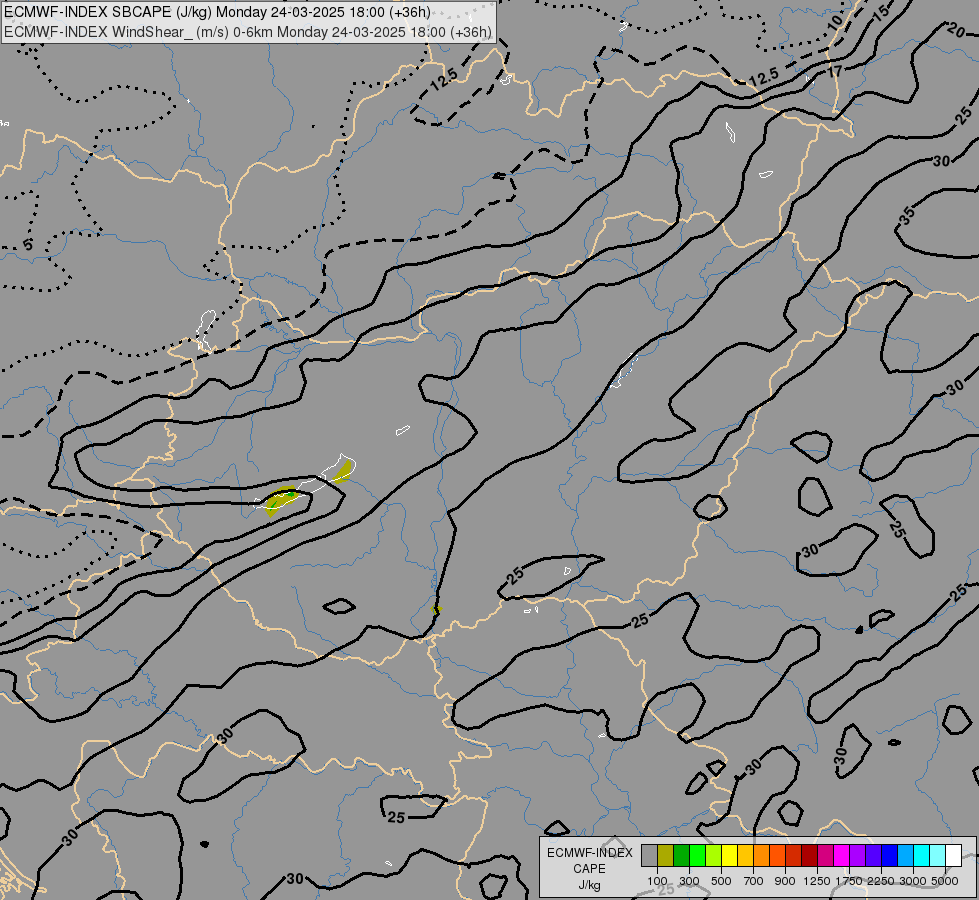Click the legend value 3000
The height and width of the screenshot is (900, 979).
[x=913, y=881]
